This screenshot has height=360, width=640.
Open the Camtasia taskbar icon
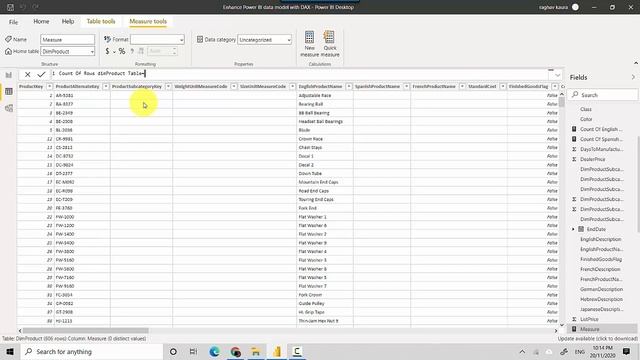[x=297, y=351]
